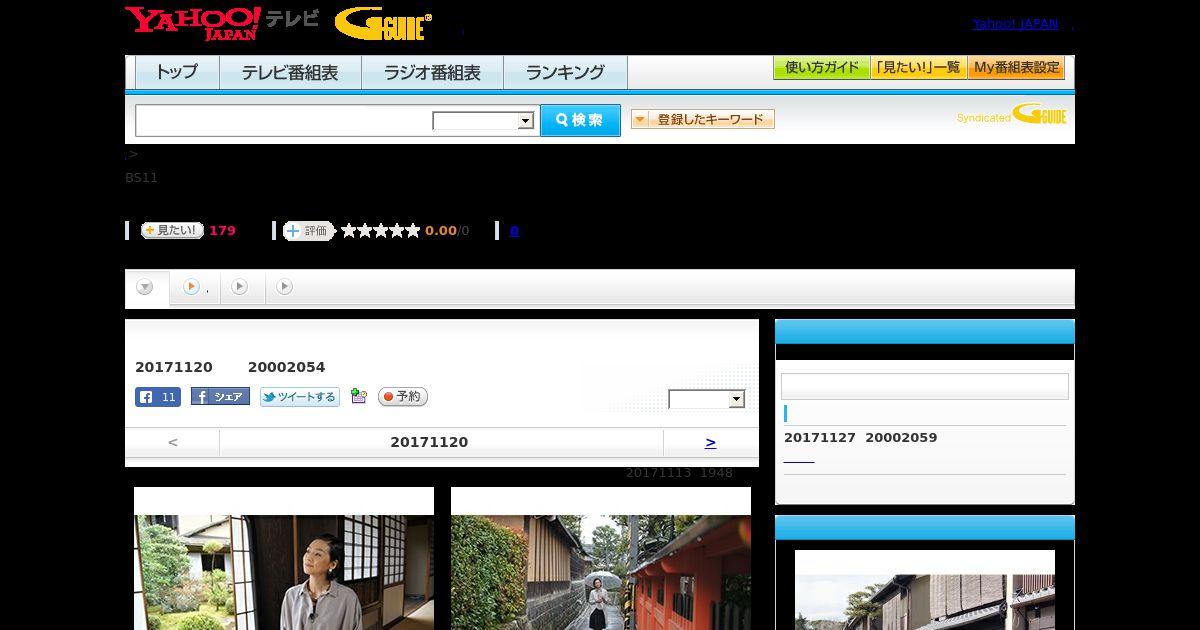The width and height of the screenshot is (1200, 630).
Task: Click the 20171113 1948 update text
Action: [x=679, y=473]
